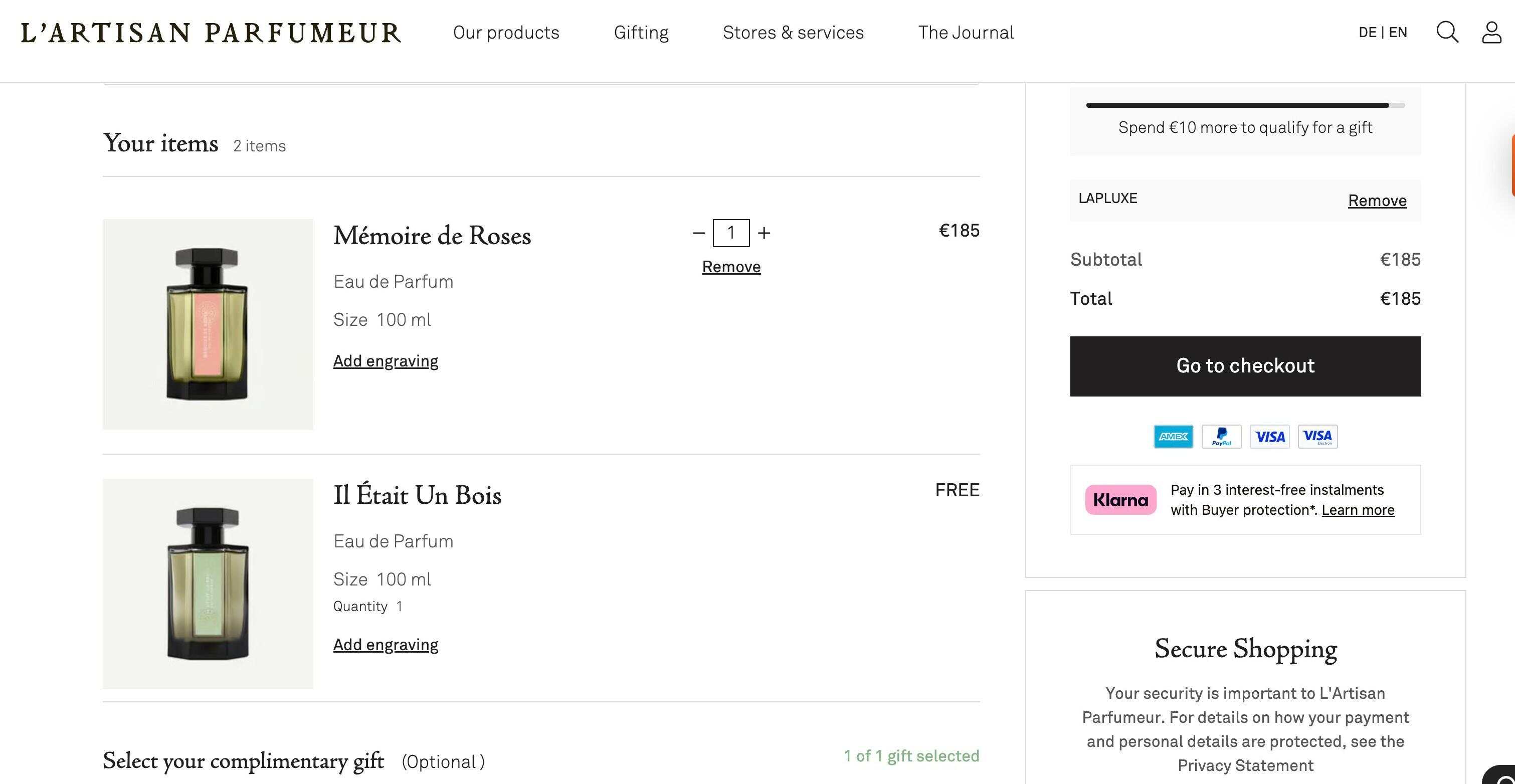Click the LAPLUXE promo code text
Screen dimensions: 1515x784
click(x=1107, y=198)
